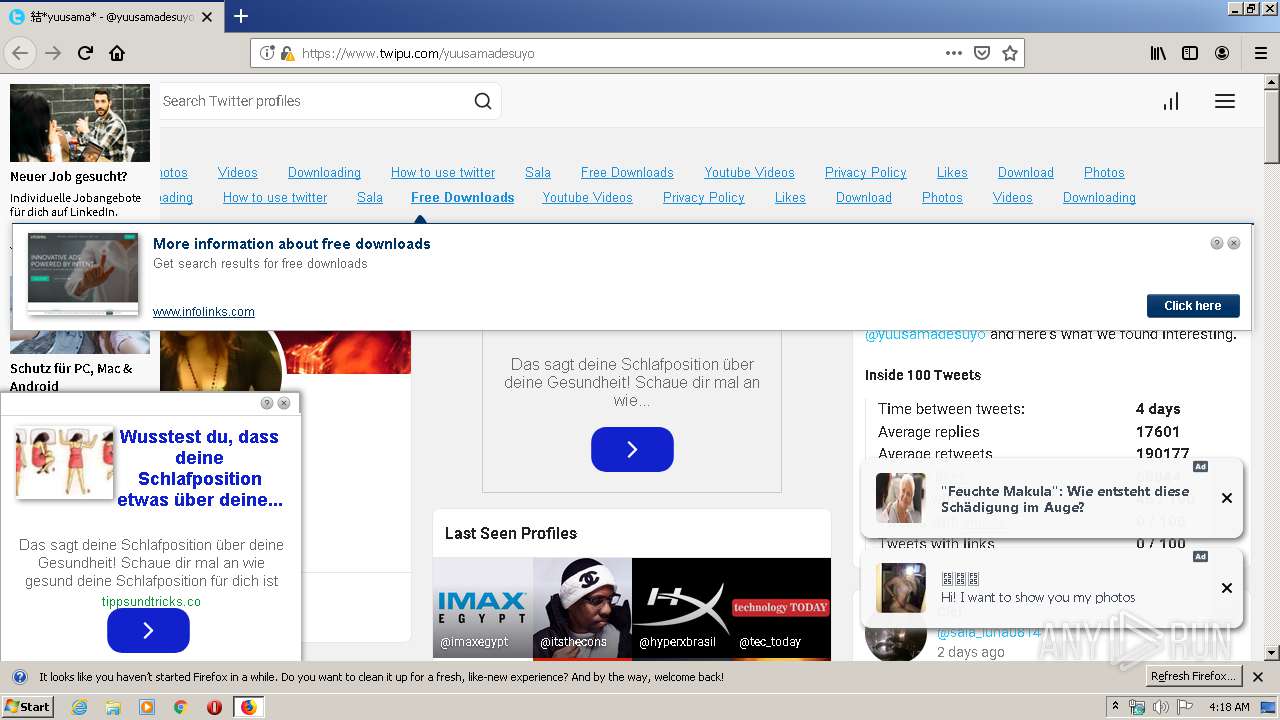The image size is (1280, 720).
Task: Open @imaxegypt profile thumbnail
Action: point(483,608)
